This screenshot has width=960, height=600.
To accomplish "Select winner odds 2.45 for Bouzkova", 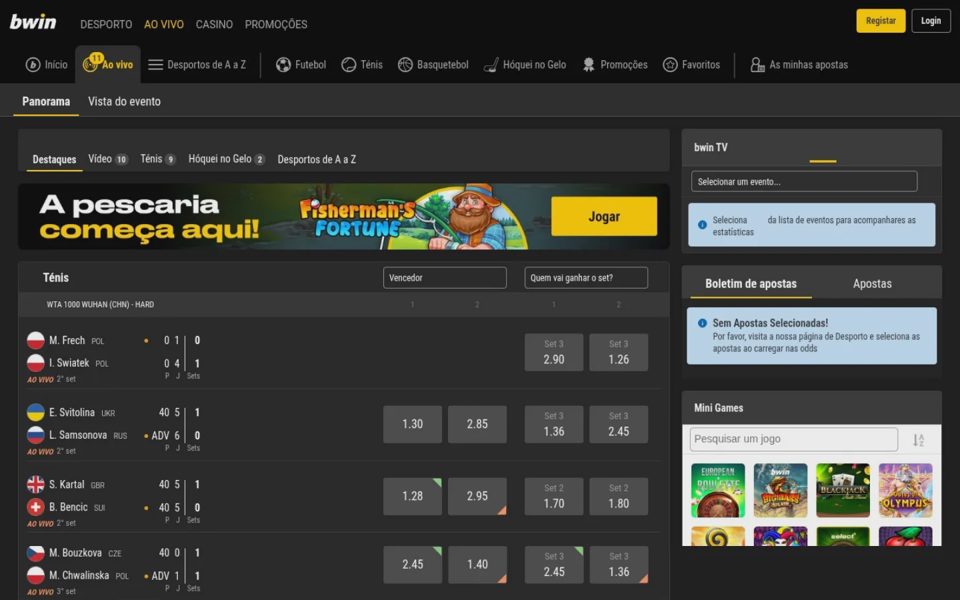I will [412, 564].
